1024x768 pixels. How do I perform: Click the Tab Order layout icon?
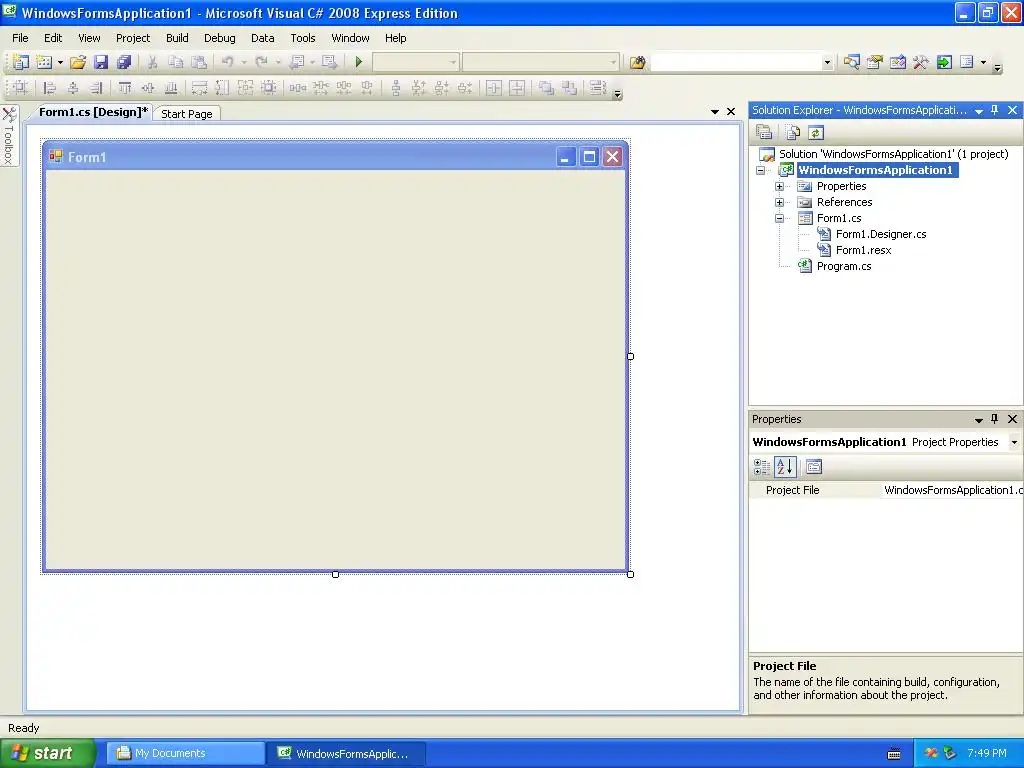[597, 88]
